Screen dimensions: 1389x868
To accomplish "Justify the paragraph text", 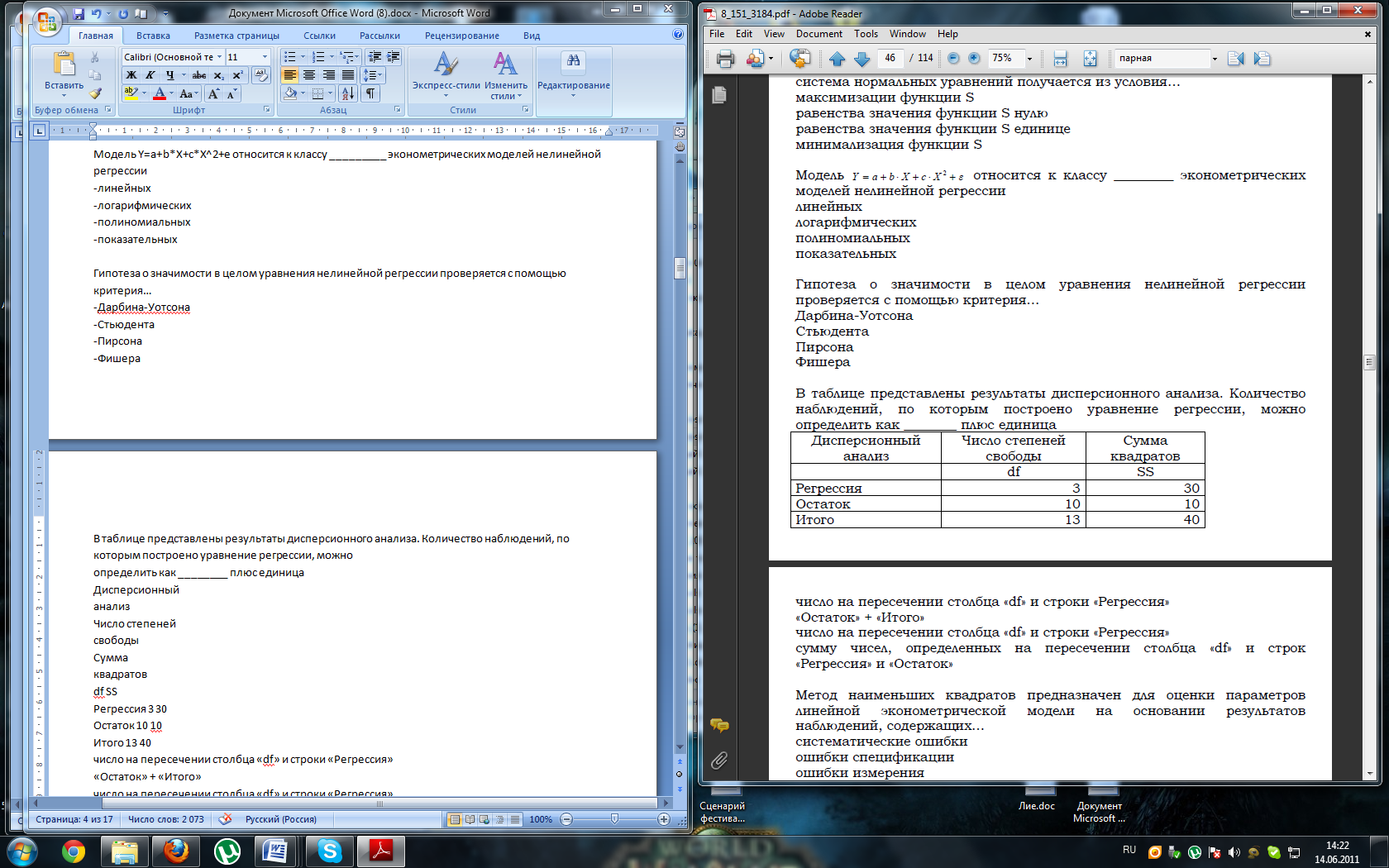I will click(348, 75).
